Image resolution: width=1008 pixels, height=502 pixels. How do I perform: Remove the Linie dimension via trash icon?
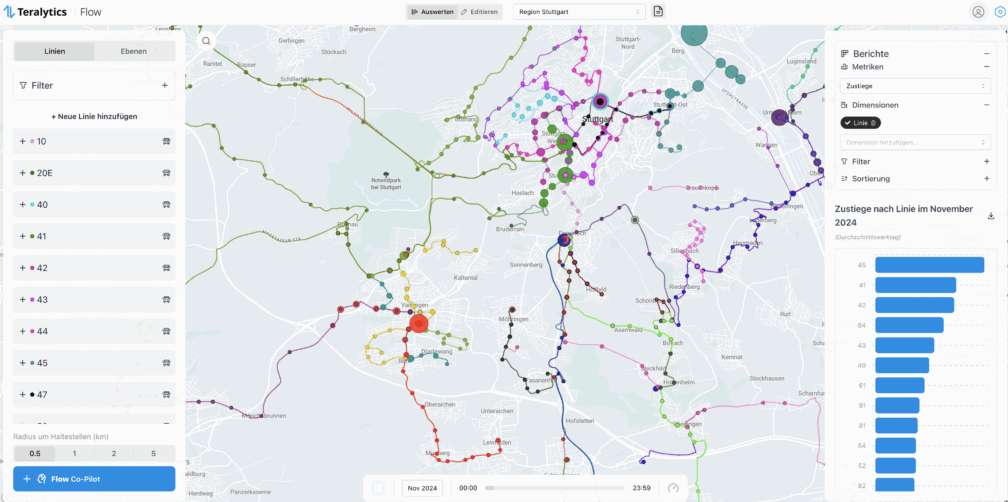coord(874,122)
